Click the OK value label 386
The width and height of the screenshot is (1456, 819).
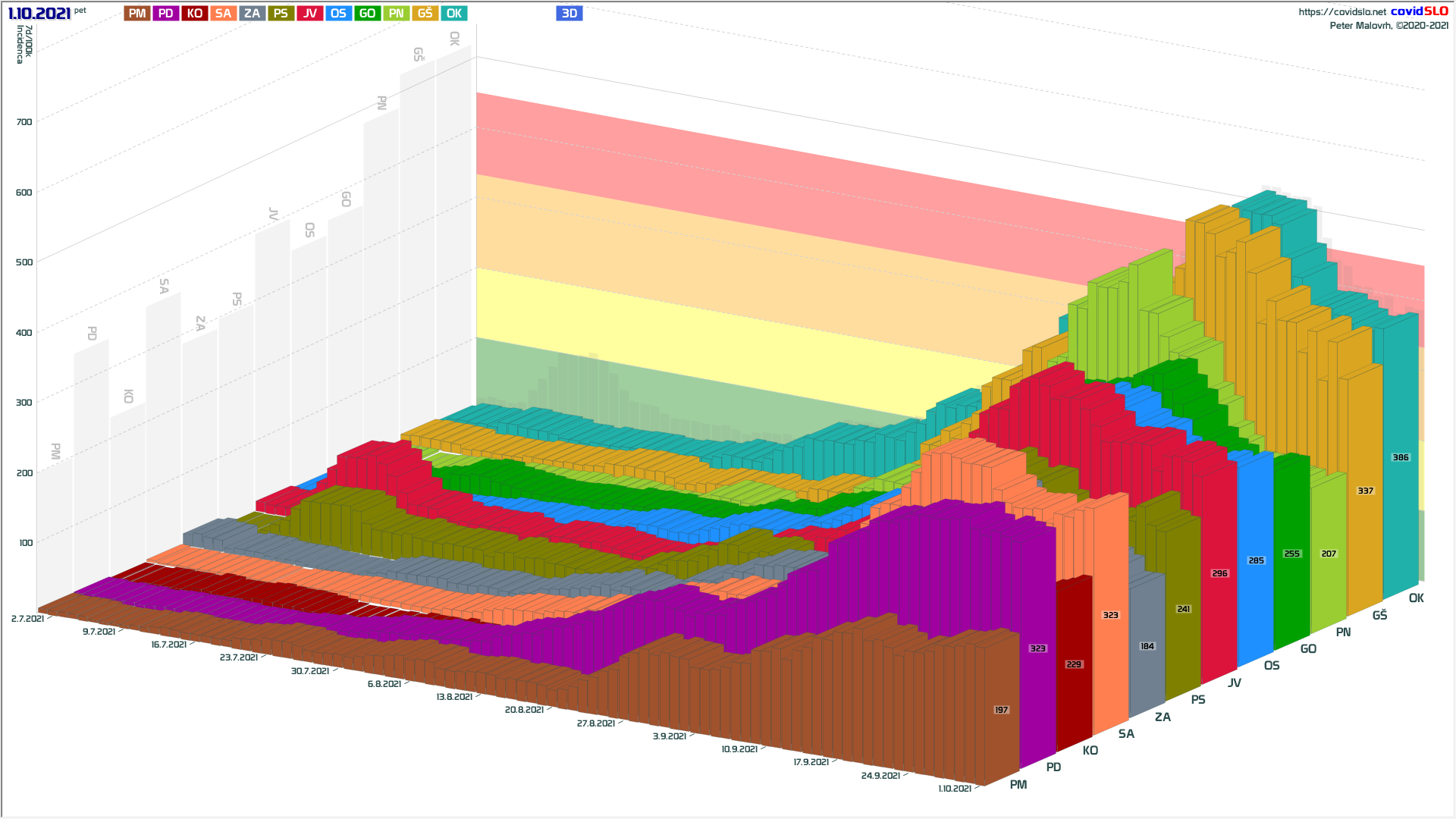coord(1400,458)
